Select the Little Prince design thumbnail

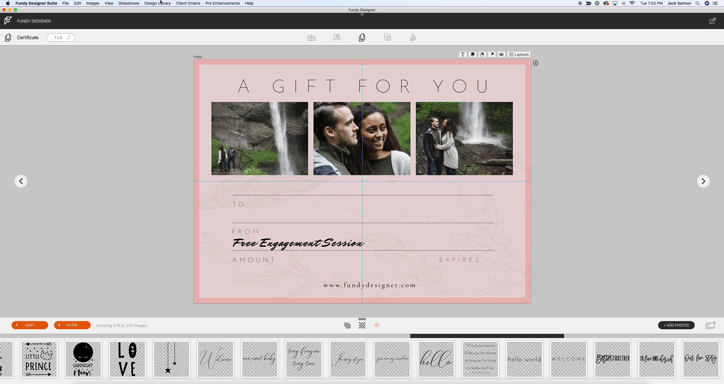(39, 360)
